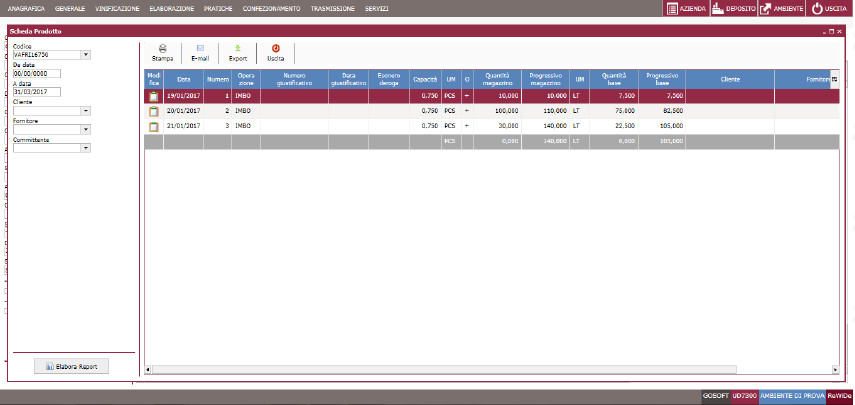Expand the Codice dropdown
This screenshot has height=405, width=855.
(x=86, y=55)
